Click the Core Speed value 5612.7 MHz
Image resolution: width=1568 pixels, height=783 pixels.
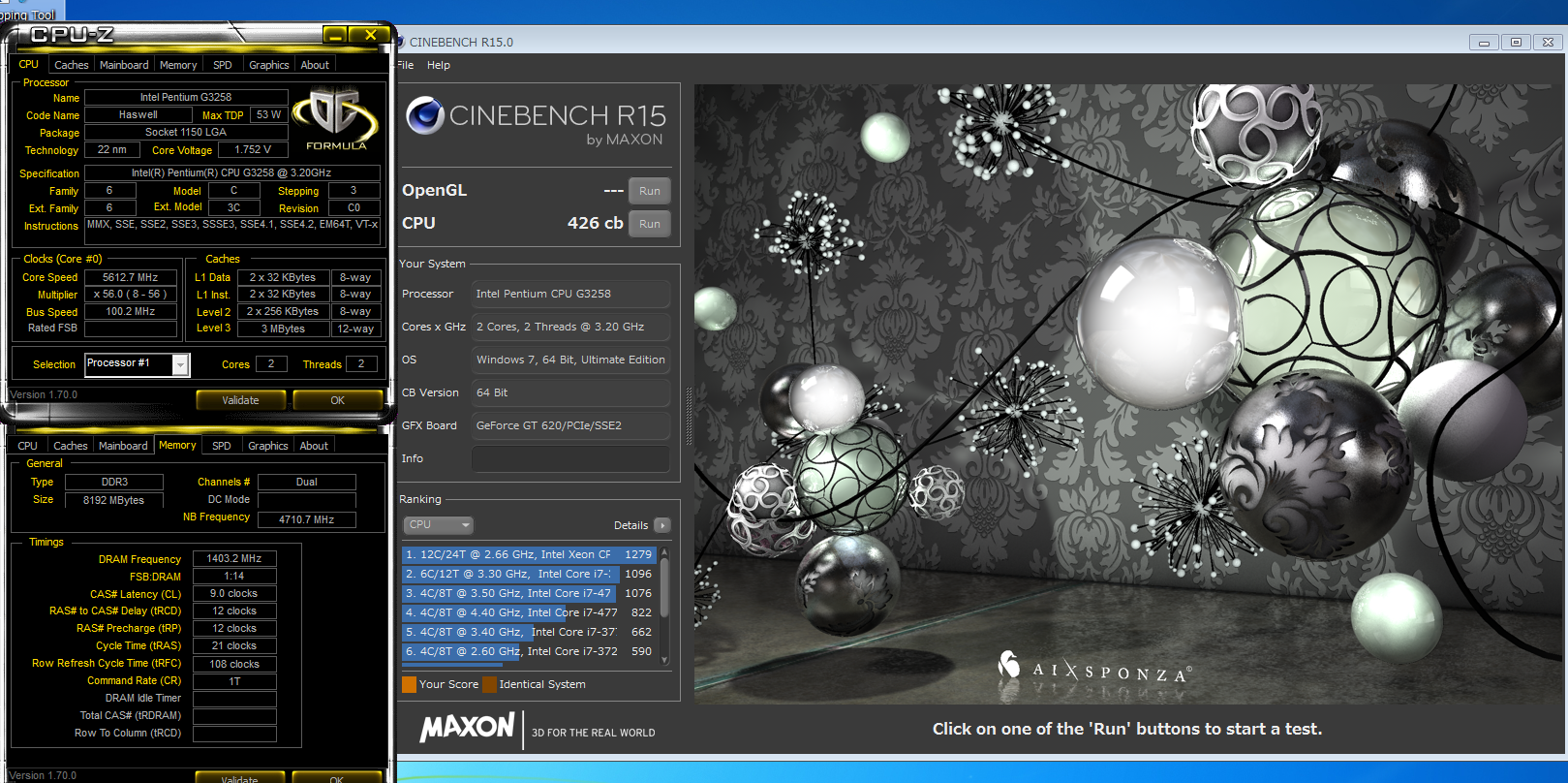click(x=131, y=277)
